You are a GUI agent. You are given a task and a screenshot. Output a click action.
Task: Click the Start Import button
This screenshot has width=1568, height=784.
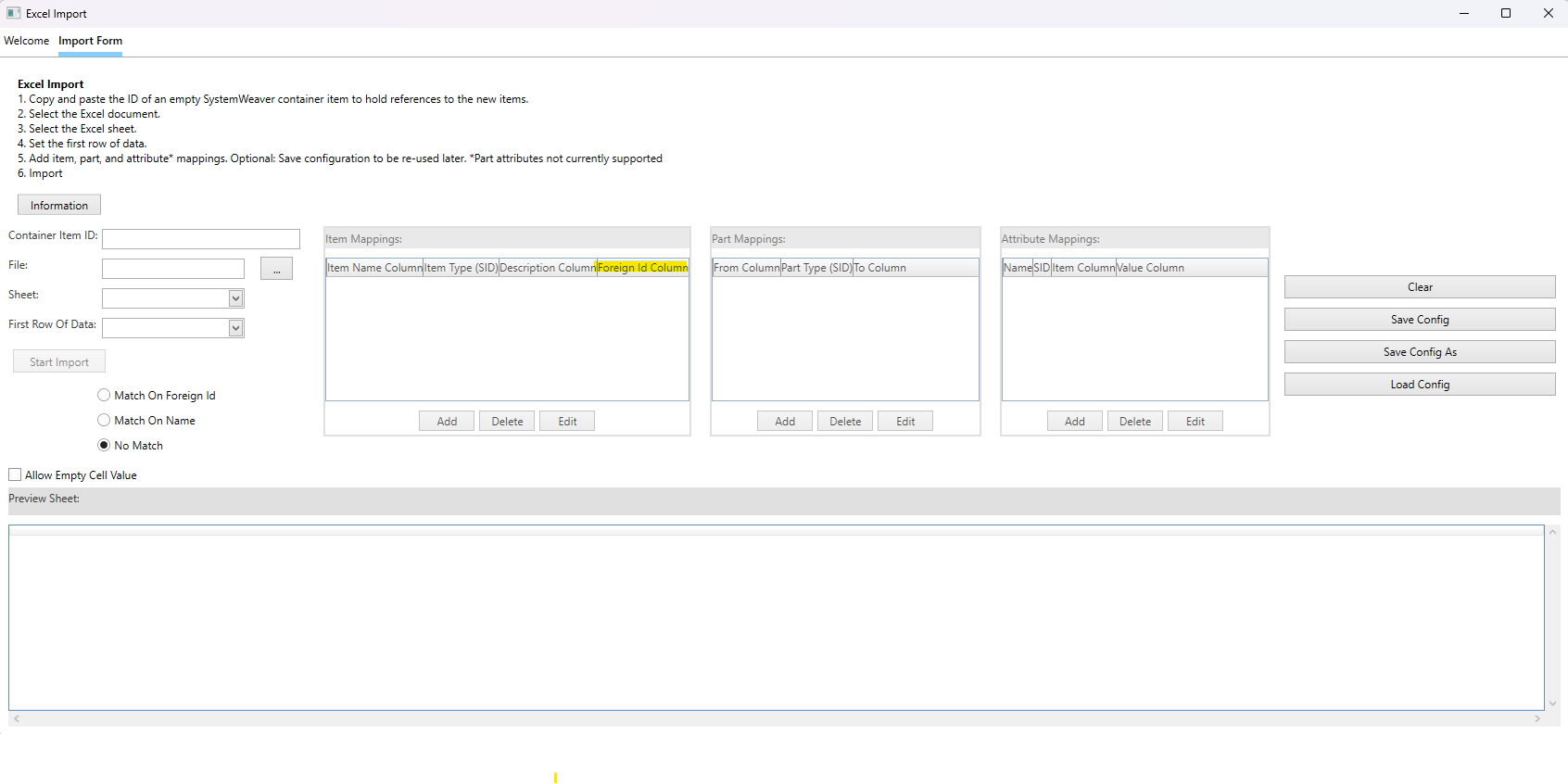[x=59, y=361]
